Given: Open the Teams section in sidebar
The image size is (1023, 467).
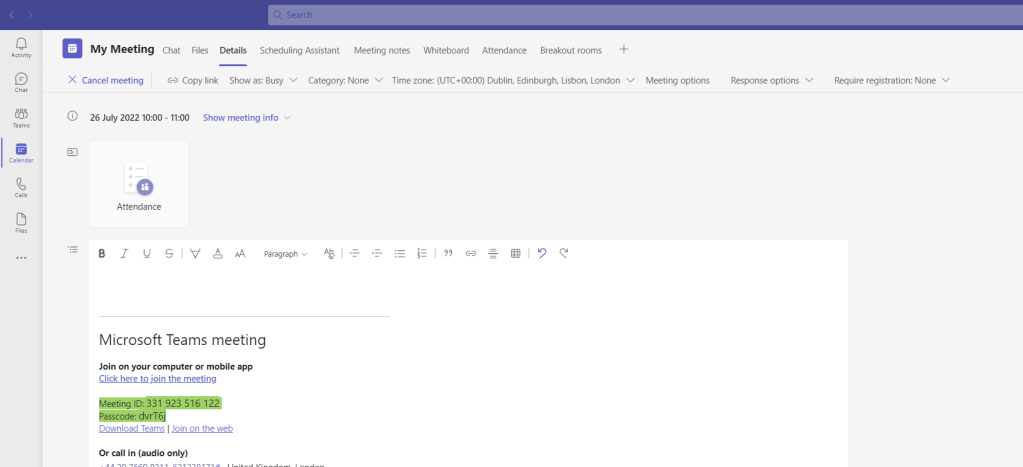Looking at the screenshot, I should [21, 118].
